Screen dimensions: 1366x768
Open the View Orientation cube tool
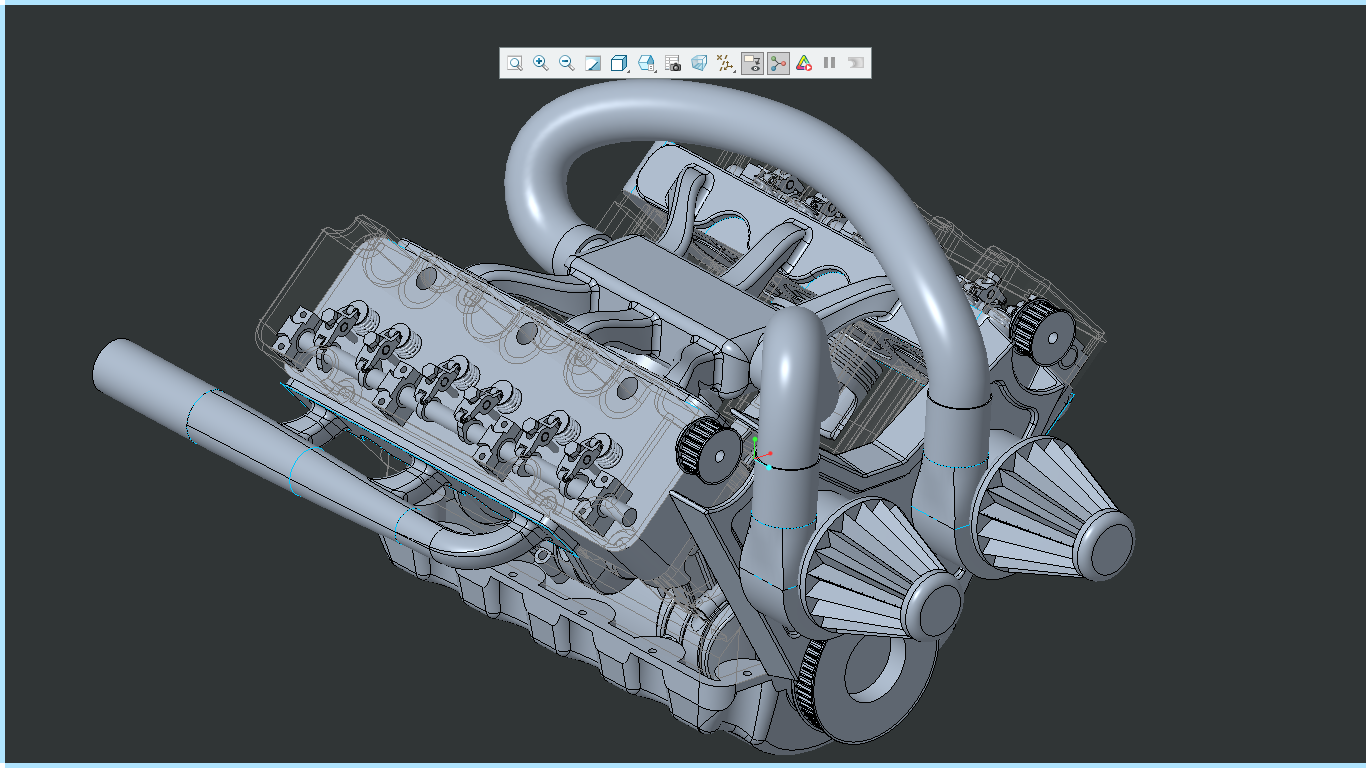click(618, 62)
